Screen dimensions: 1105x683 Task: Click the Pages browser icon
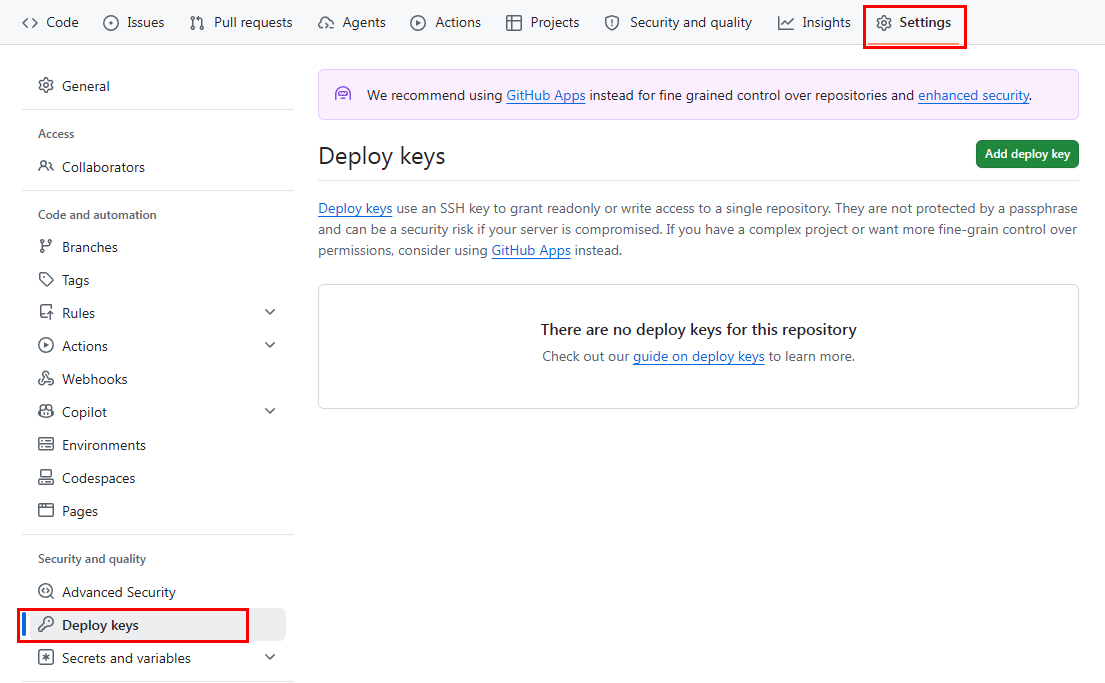pyautogui.click(x=46, y=510)
